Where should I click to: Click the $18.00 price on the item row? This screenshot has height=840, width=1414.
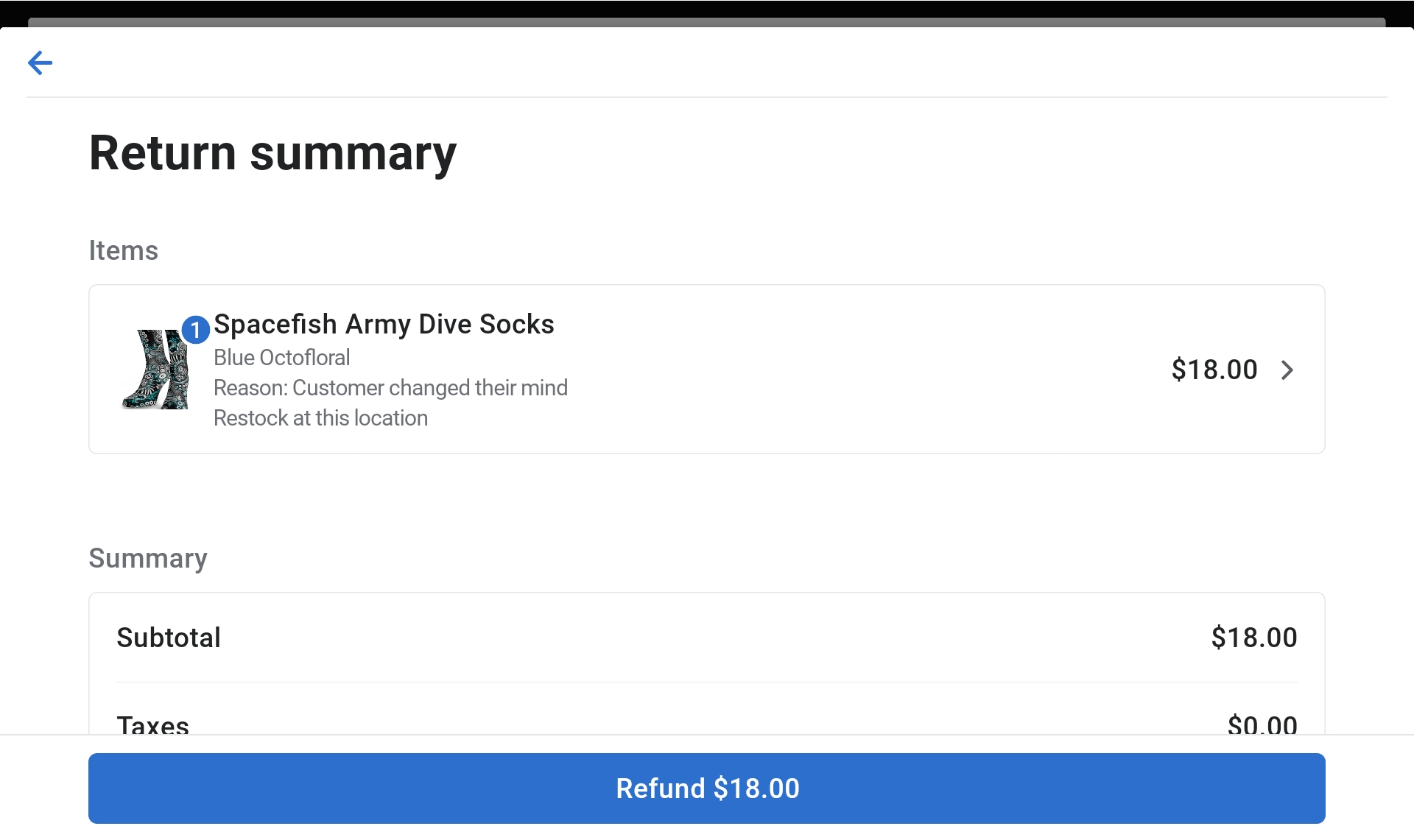pyautogui.click(x=1214, y=370)
